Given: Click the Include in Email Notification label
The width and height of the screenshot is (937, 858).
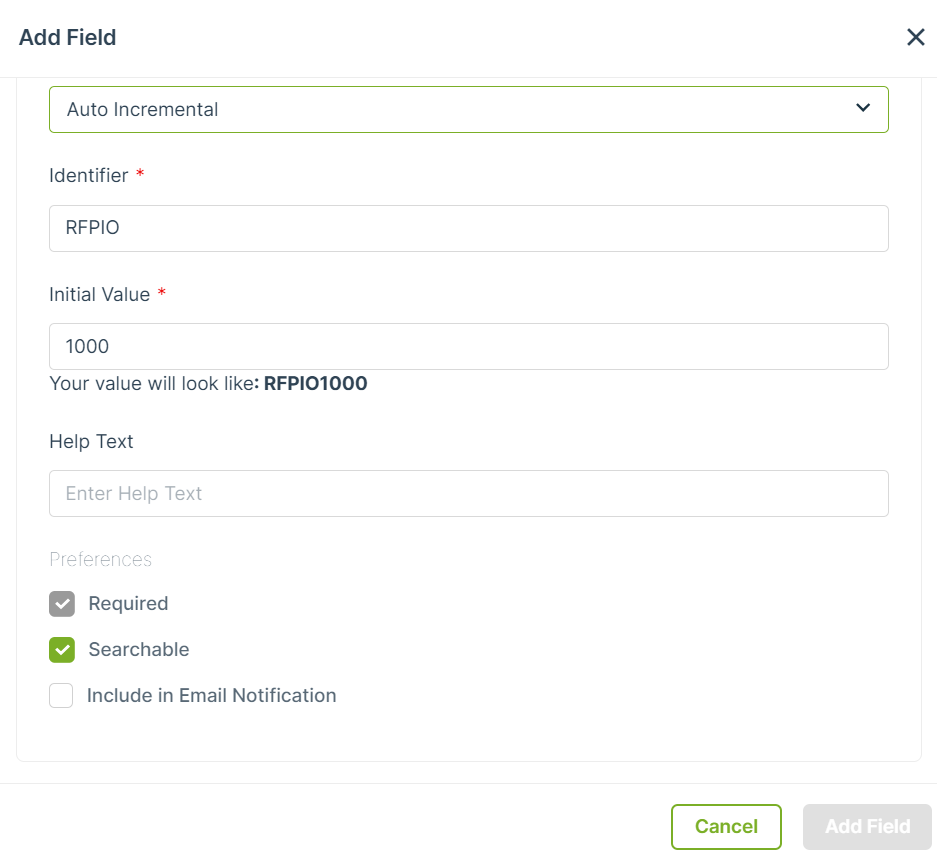Looking at the screenshot, I should (x=212, y=695).
